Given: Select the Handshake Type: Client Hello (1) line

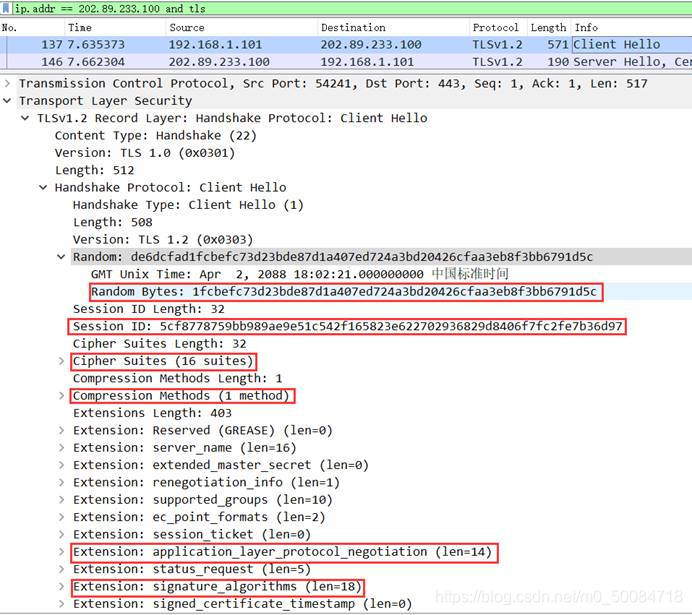Looking at the screenshot, I should (x=188, y=205).
